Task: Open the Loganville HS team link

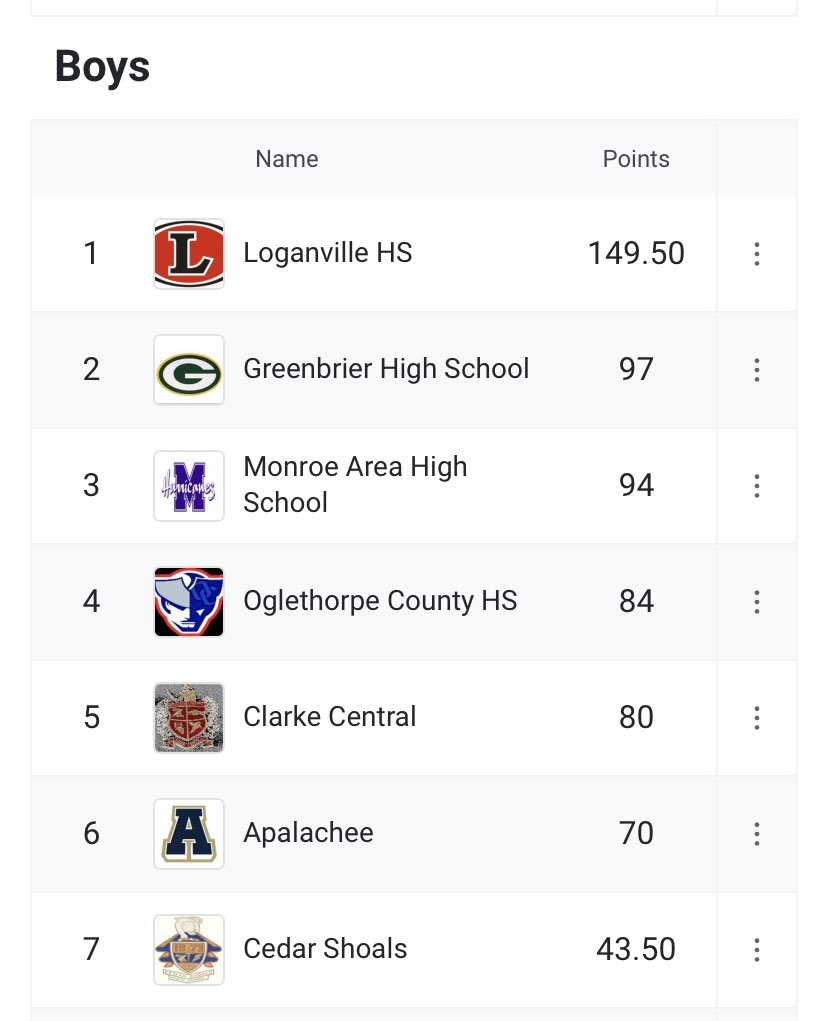Action: 327,253
